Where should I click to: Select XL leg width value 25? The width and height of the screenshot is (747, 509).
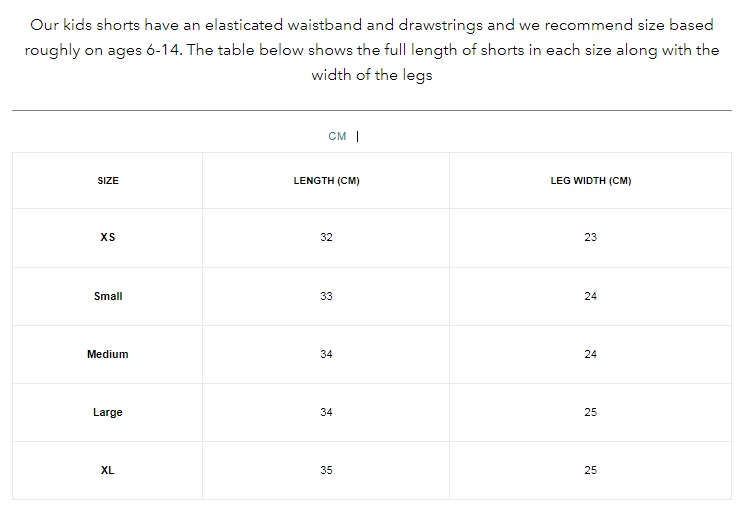(x=591, y=470)
